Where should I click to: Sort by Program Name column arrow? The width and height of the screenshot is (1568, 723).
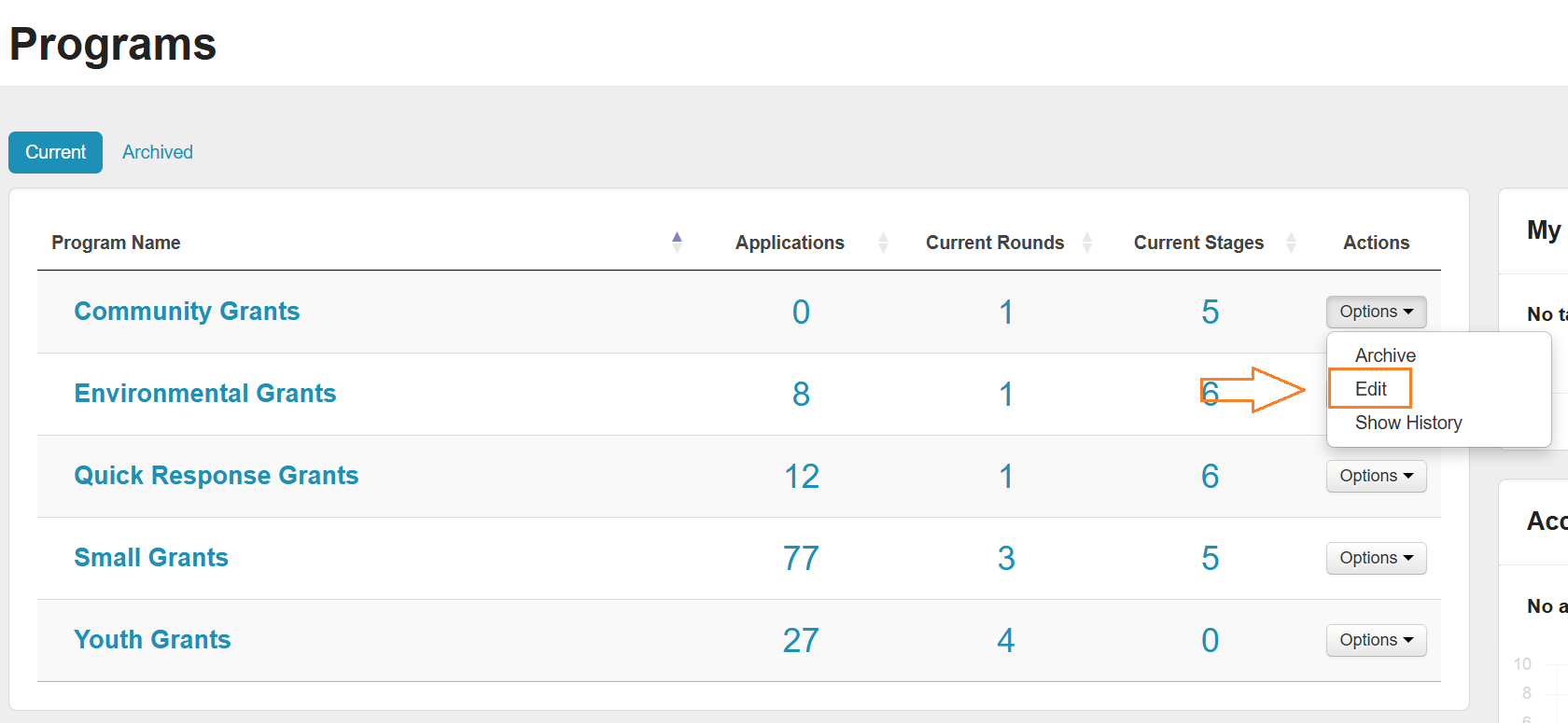(x=677, y=243)
